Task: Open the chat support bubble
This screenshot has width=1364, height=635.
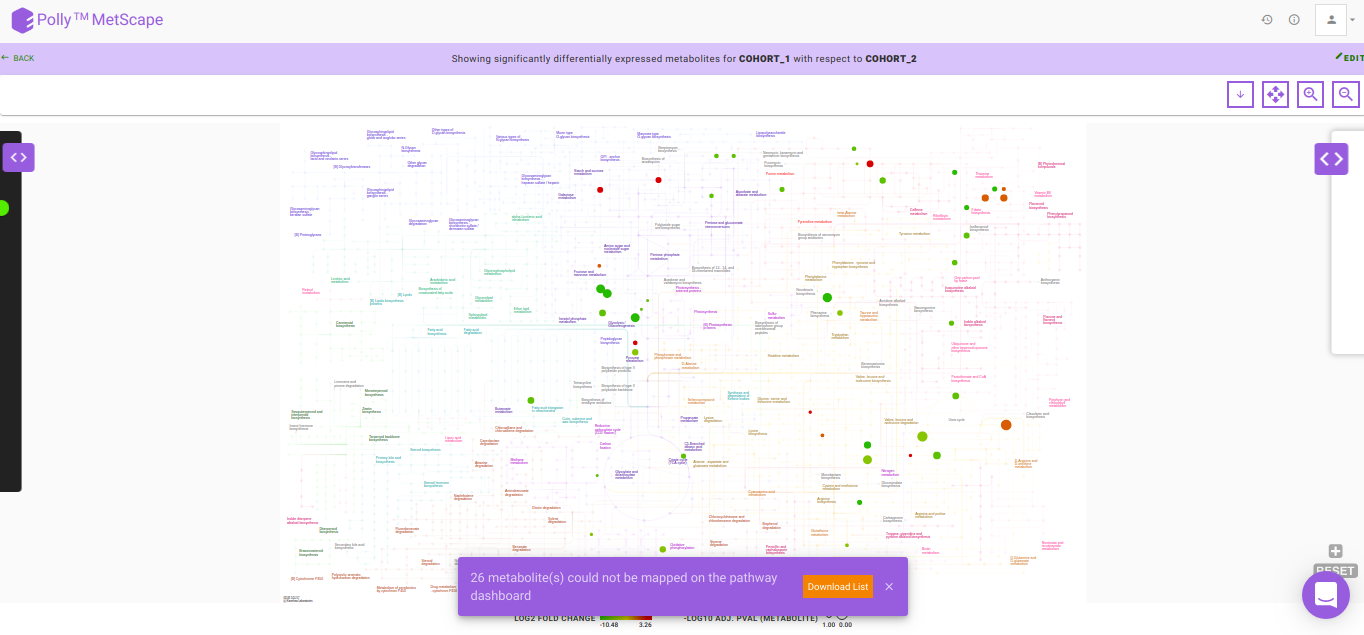Action: pos(1326,596)
